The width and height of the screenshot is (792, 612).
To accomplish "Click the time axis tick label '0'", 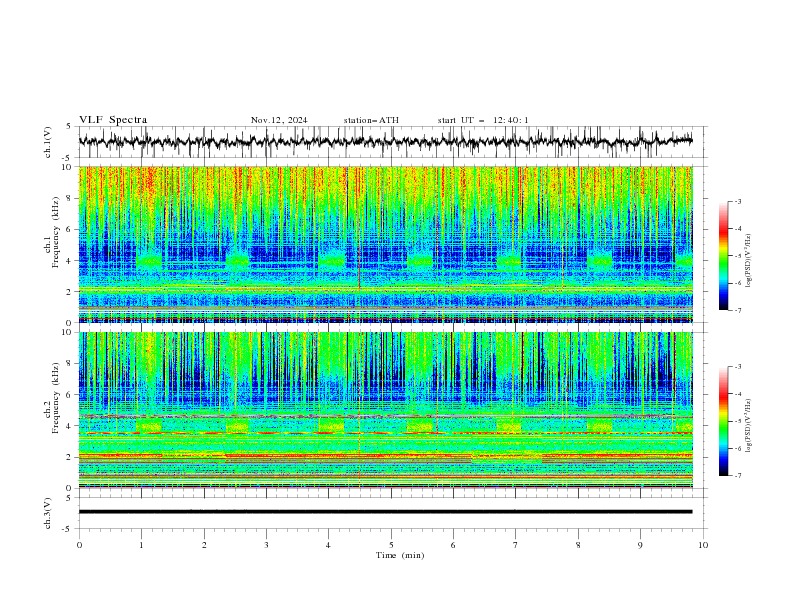I will [x=79, y=545].
